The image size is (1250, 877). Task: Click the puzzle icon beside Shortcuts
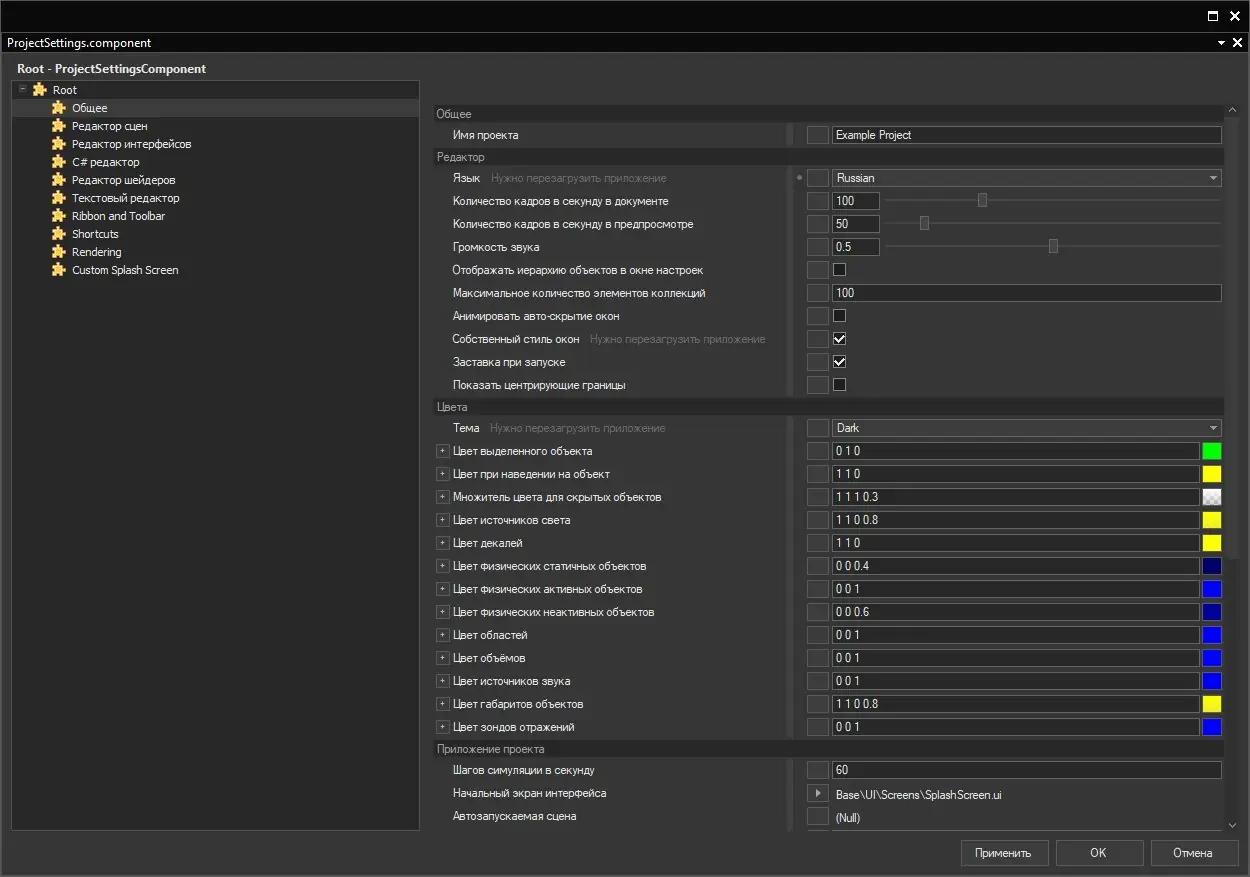click(x=59, y=234)
